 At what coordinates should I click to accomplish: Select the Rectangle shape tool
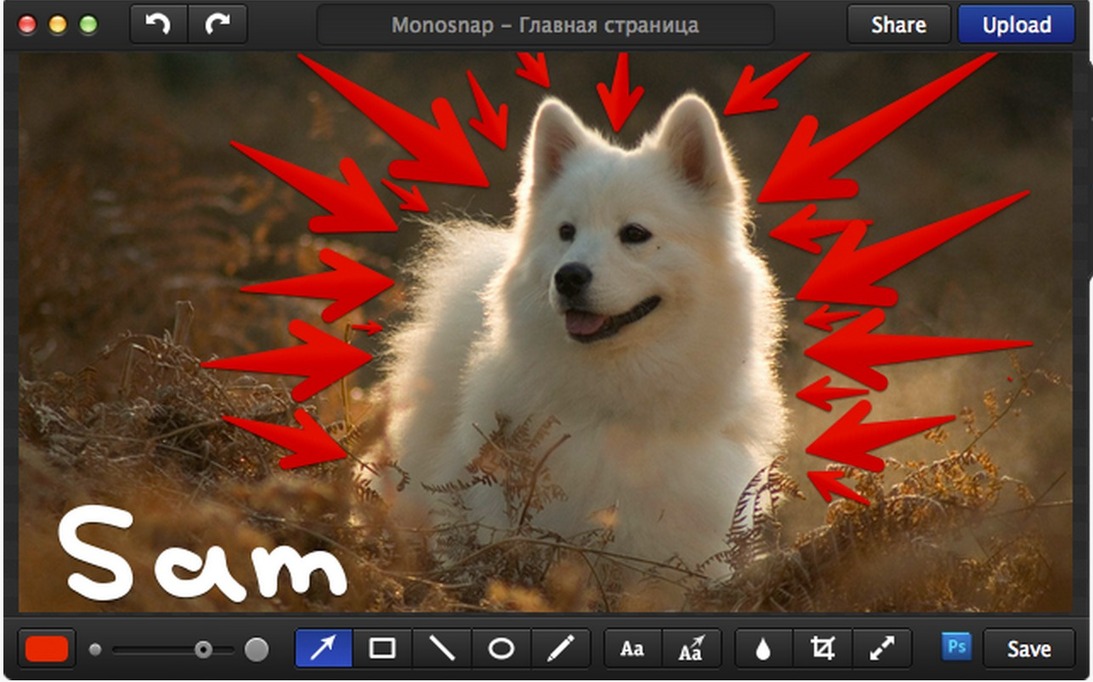(x=382, y=648)
